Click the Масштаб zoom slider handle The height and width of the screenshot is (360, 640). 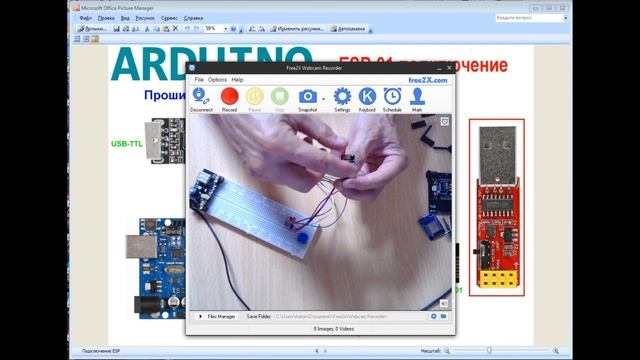(x=489, y=350)
